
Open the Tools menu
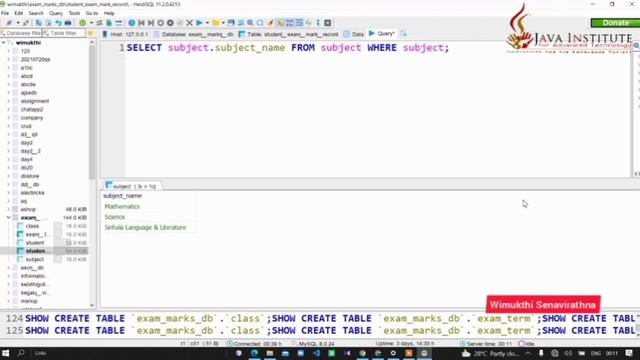[74, 13]
